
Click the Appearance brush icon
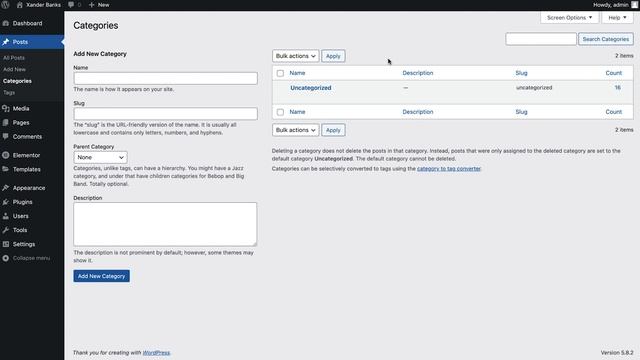point(6,188)
